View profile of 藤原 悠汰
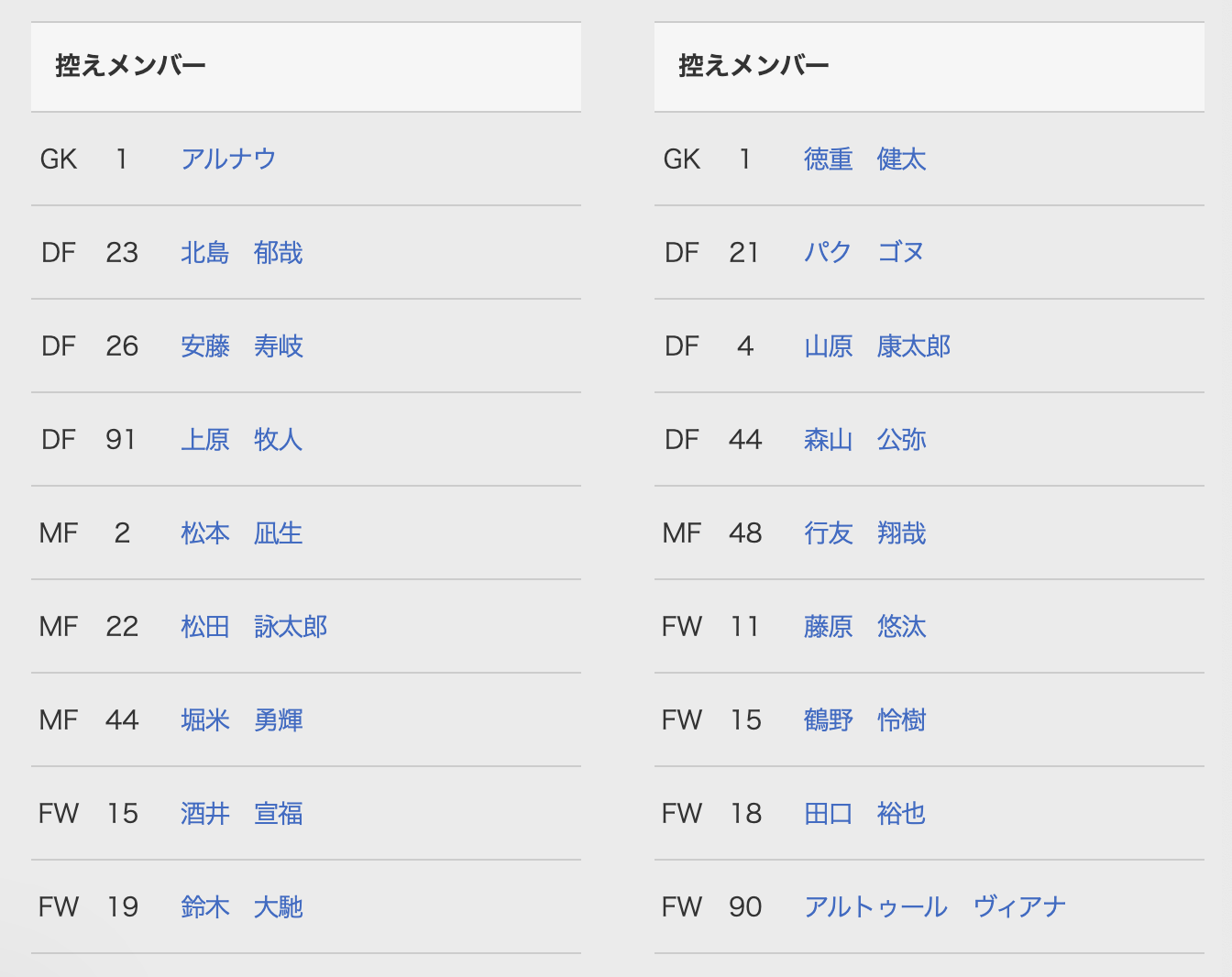The height and width of the screenshot is (977, 1232). click(x=865, y=627)
